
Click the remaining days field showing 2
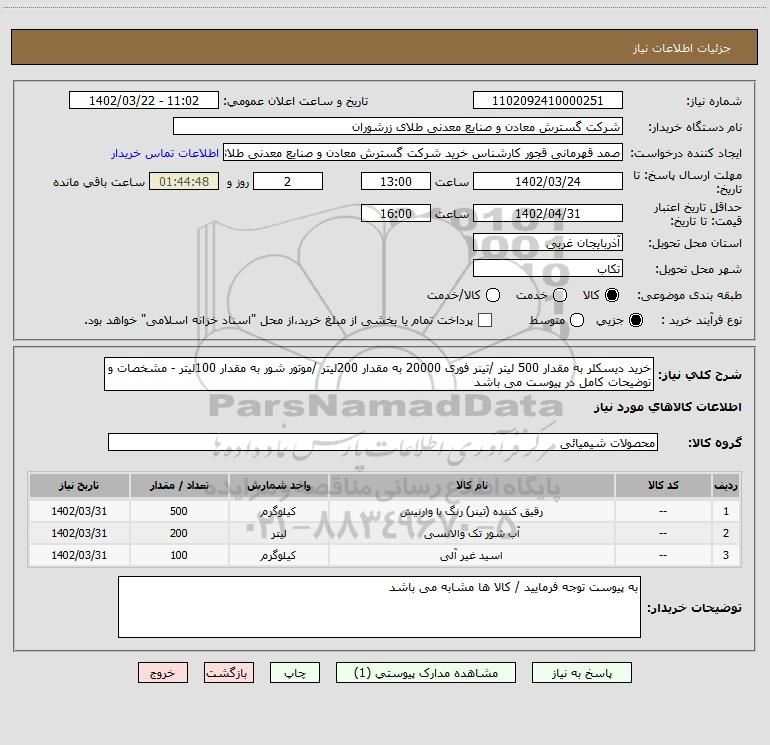point(288,182)
